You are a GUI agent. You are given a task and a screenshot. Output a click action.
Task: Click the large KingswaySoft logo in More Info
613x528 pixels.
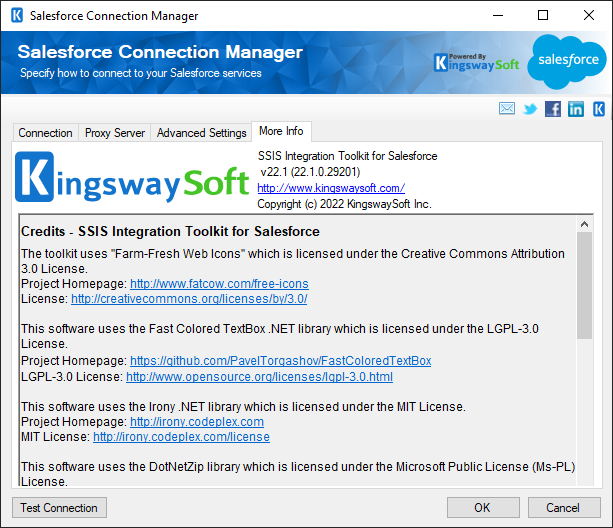[132, 178]
